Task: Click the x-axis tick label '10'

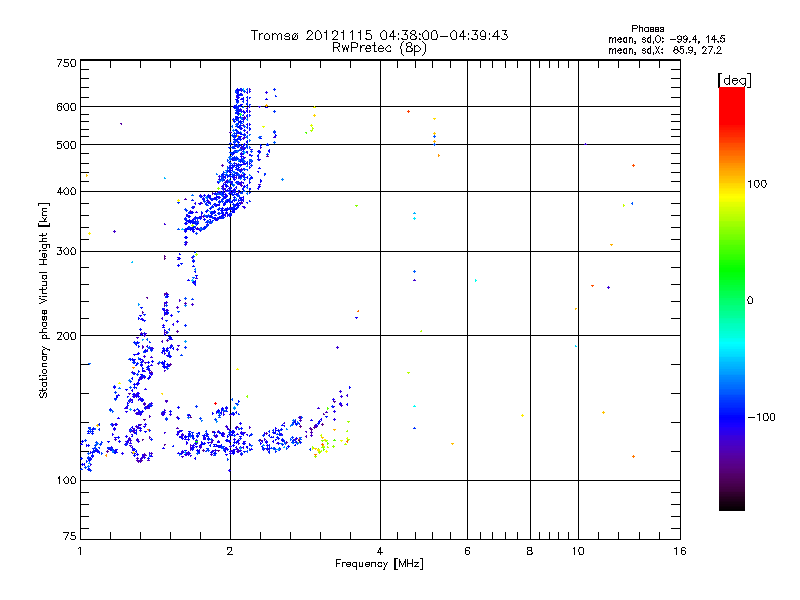Action: click(x=578, y=551)
